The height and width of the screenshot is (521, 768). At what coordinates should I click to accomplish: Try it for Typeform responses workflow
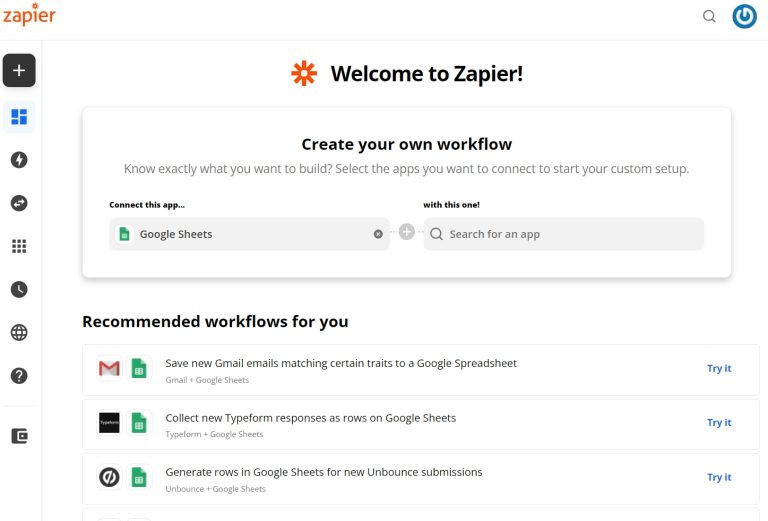pyautogui.click(x=719, y=423)
